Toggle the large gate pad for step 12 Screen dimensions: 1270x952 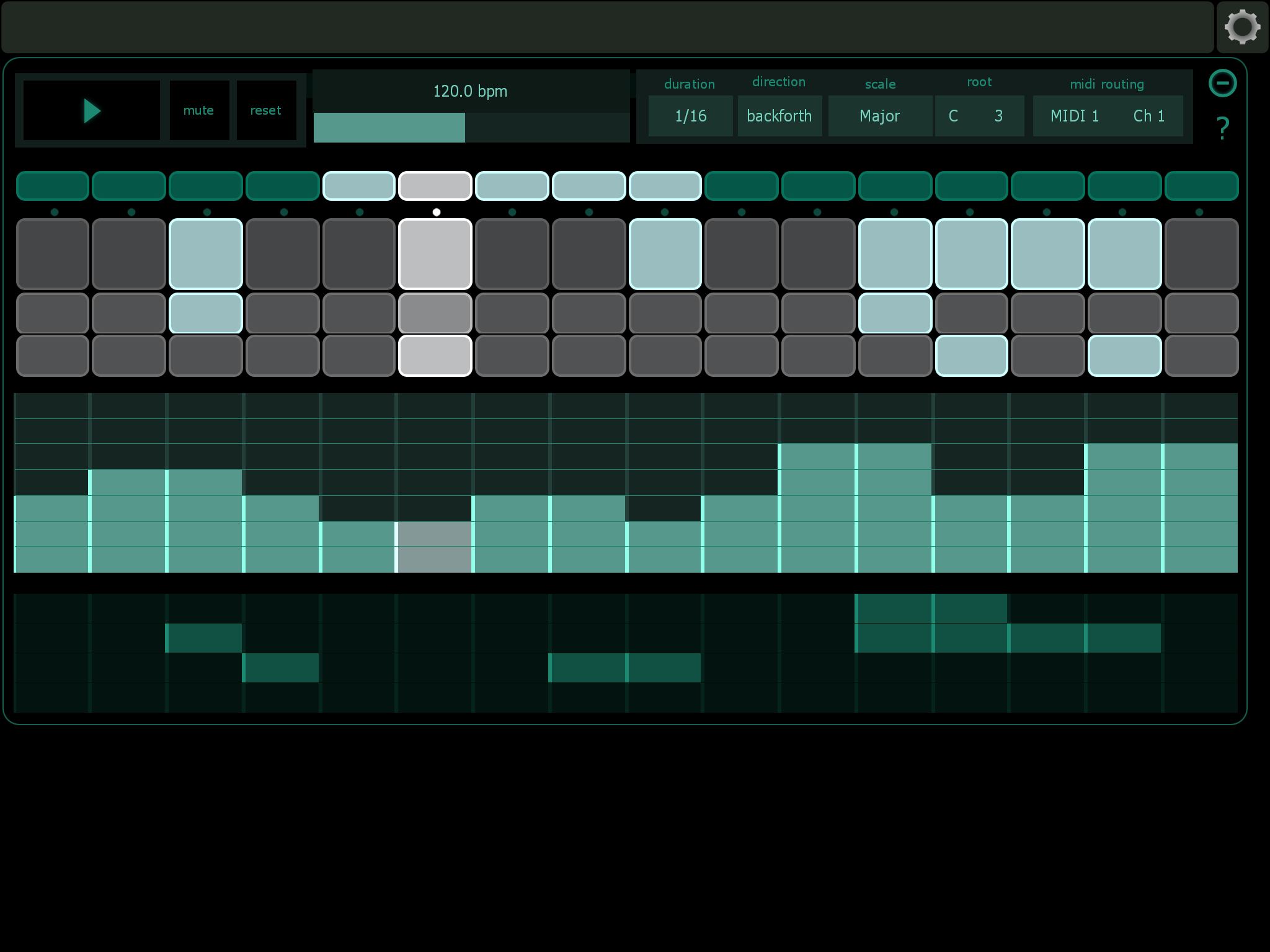(x=895, y=254)
